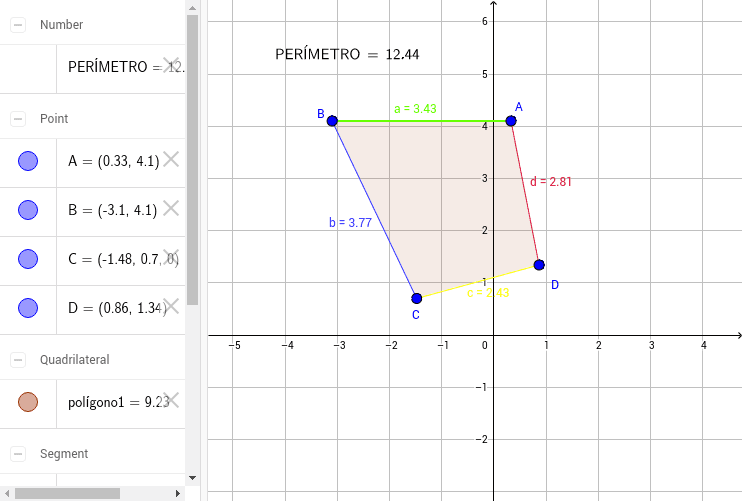Click the vertical scrollbar thumb
Screen dimensions: 744x503
[192, 160]
